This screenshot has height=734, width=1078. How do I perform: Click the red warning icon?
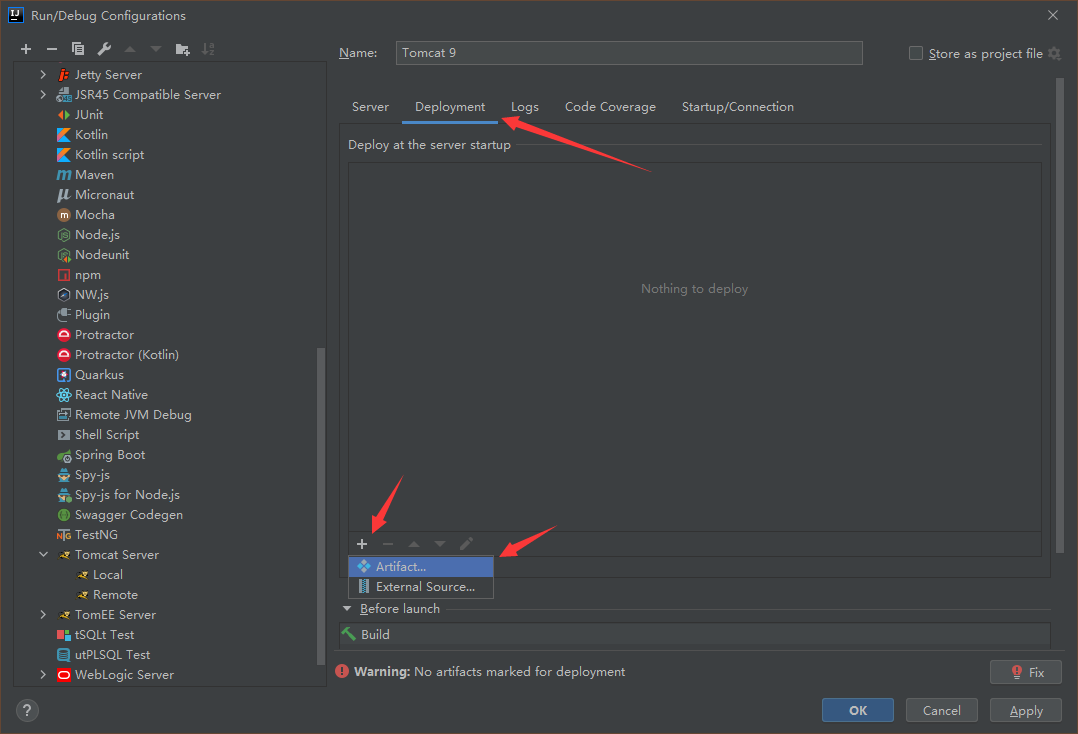342,671
